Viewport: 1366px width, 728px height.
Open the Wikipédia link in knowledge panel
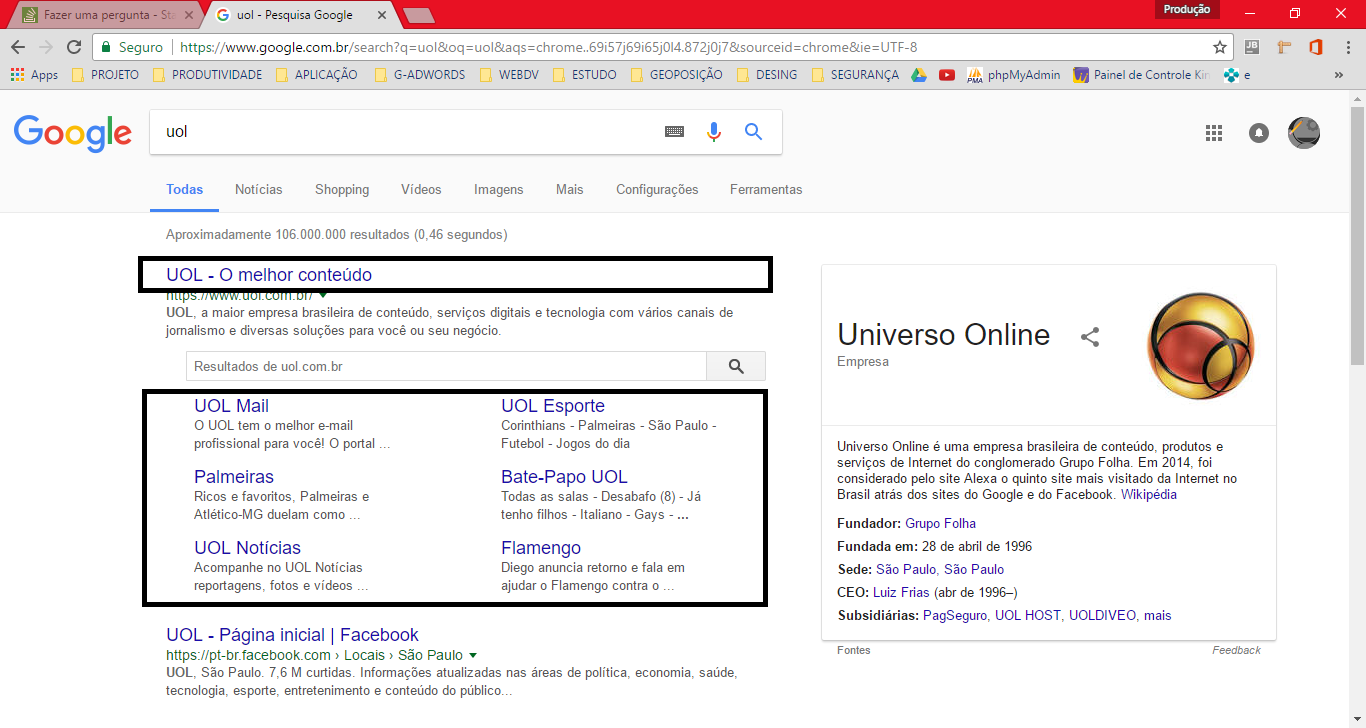1148,494
